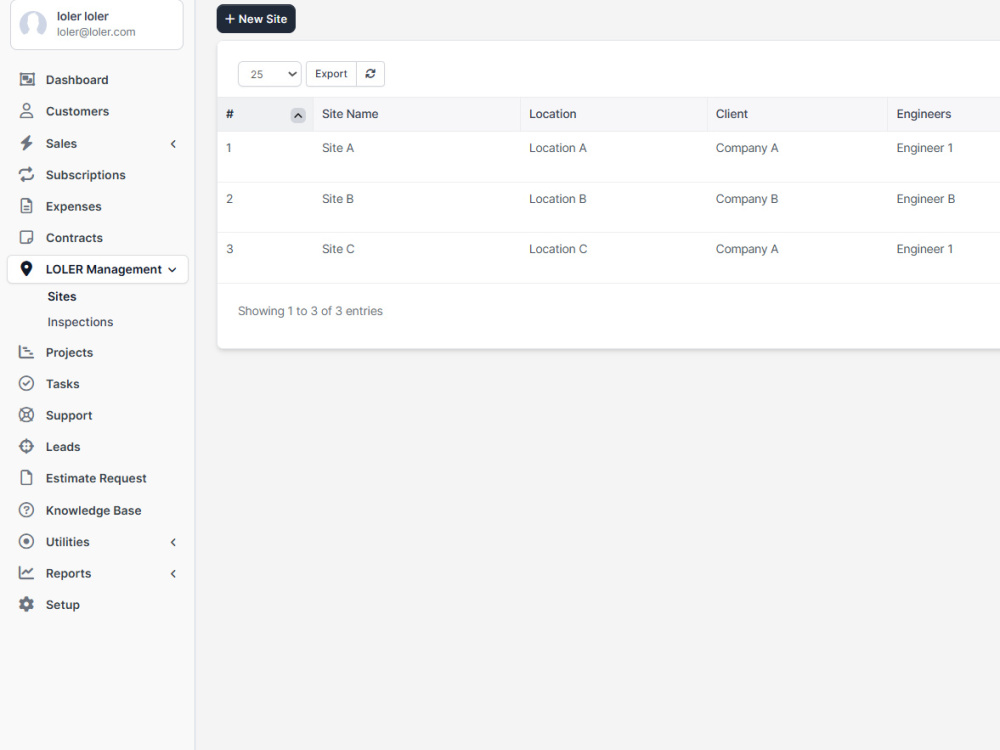Viewport: 1000px width, 750px height.
Task: Expand the Reports submenu chevron
Action: [x=173, y=574]
